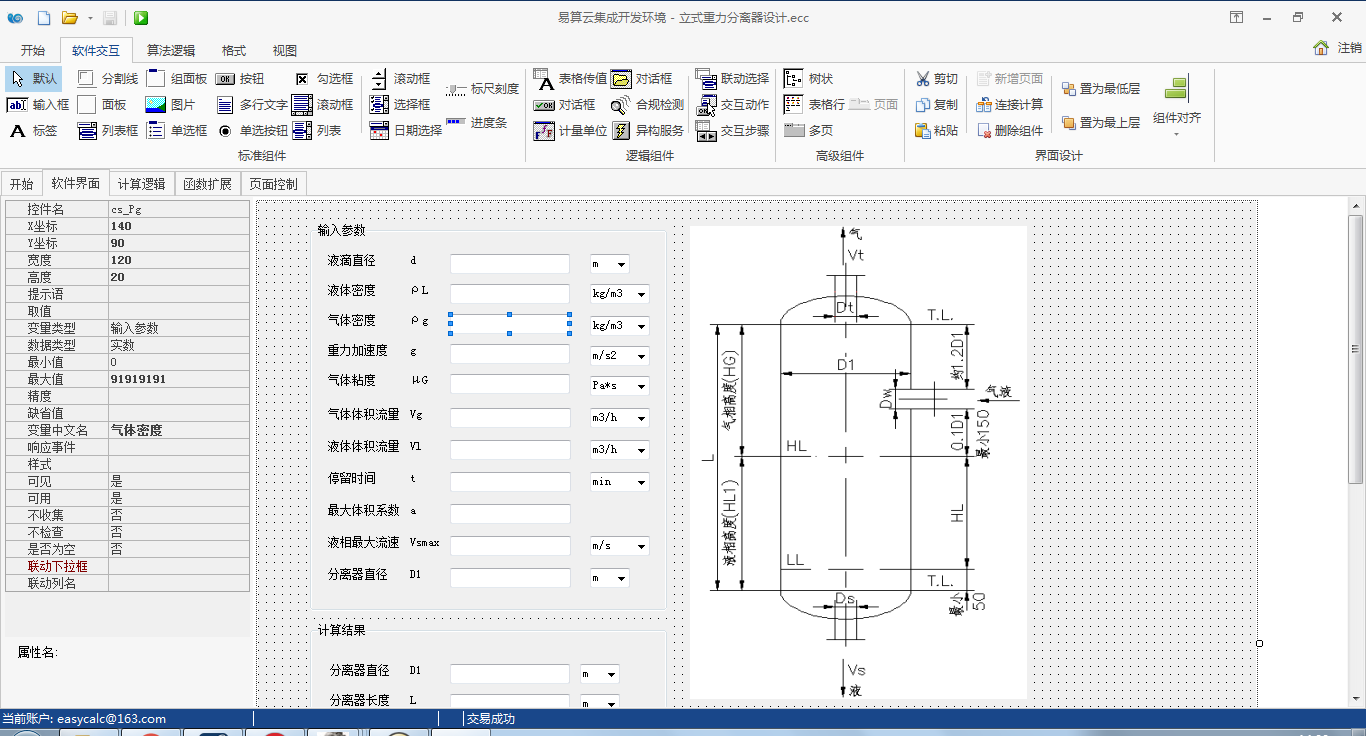The image size is (1366, 736).
Task: Click the 删除组件 delete component button
Action: click(x=1010, y=130)
